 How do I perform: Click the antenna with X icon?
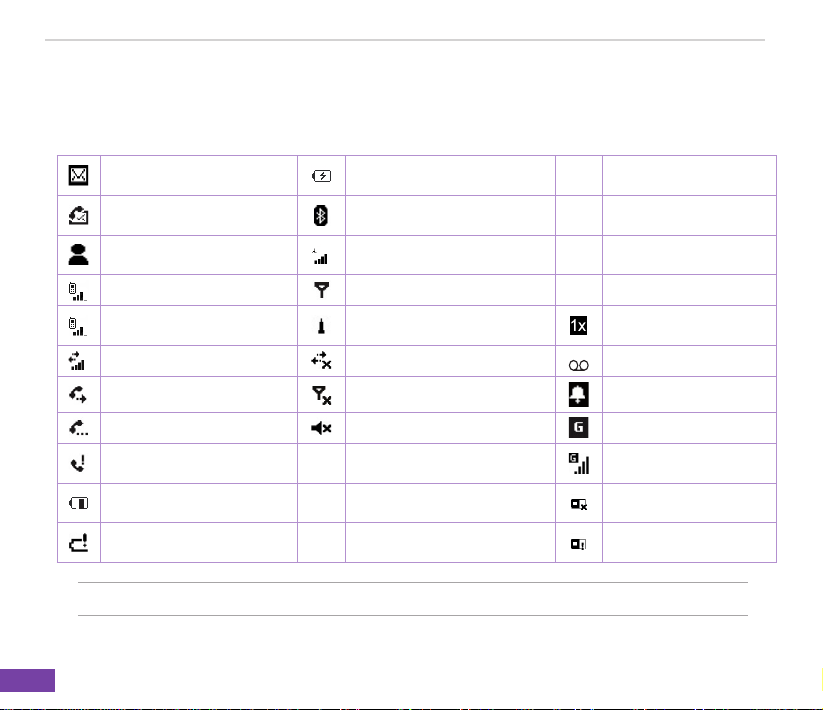(x=321, y=395)
